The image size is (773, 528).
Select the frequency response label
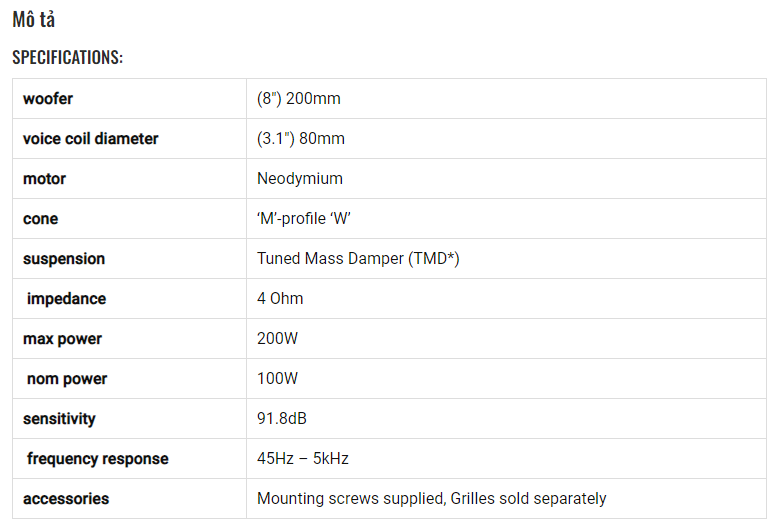pyautogui.click(x=98, y=458)
